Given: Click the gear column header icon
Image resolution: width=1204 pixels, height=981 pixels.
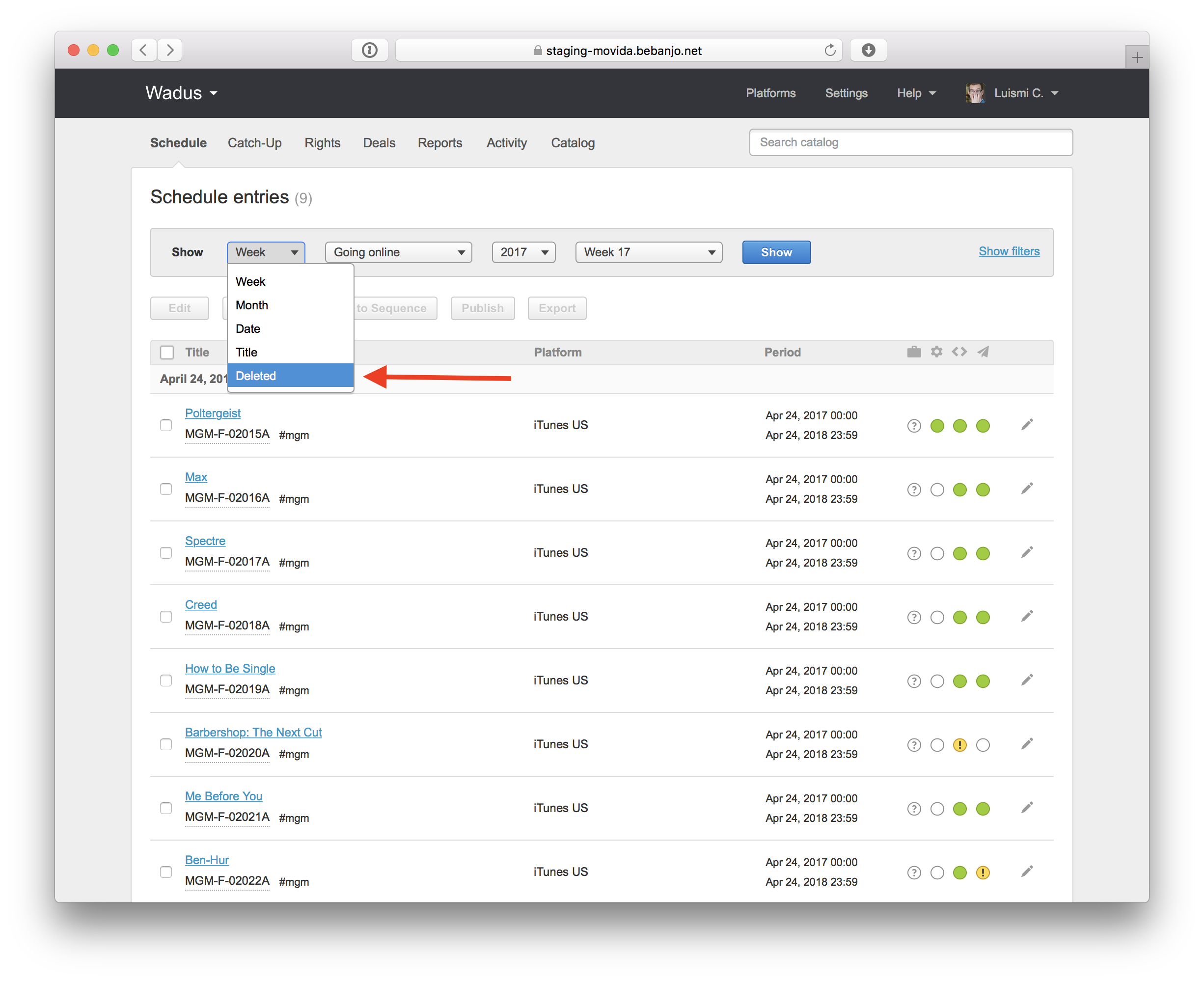Looking at the screenshot, I should click(x=936, y=352).
